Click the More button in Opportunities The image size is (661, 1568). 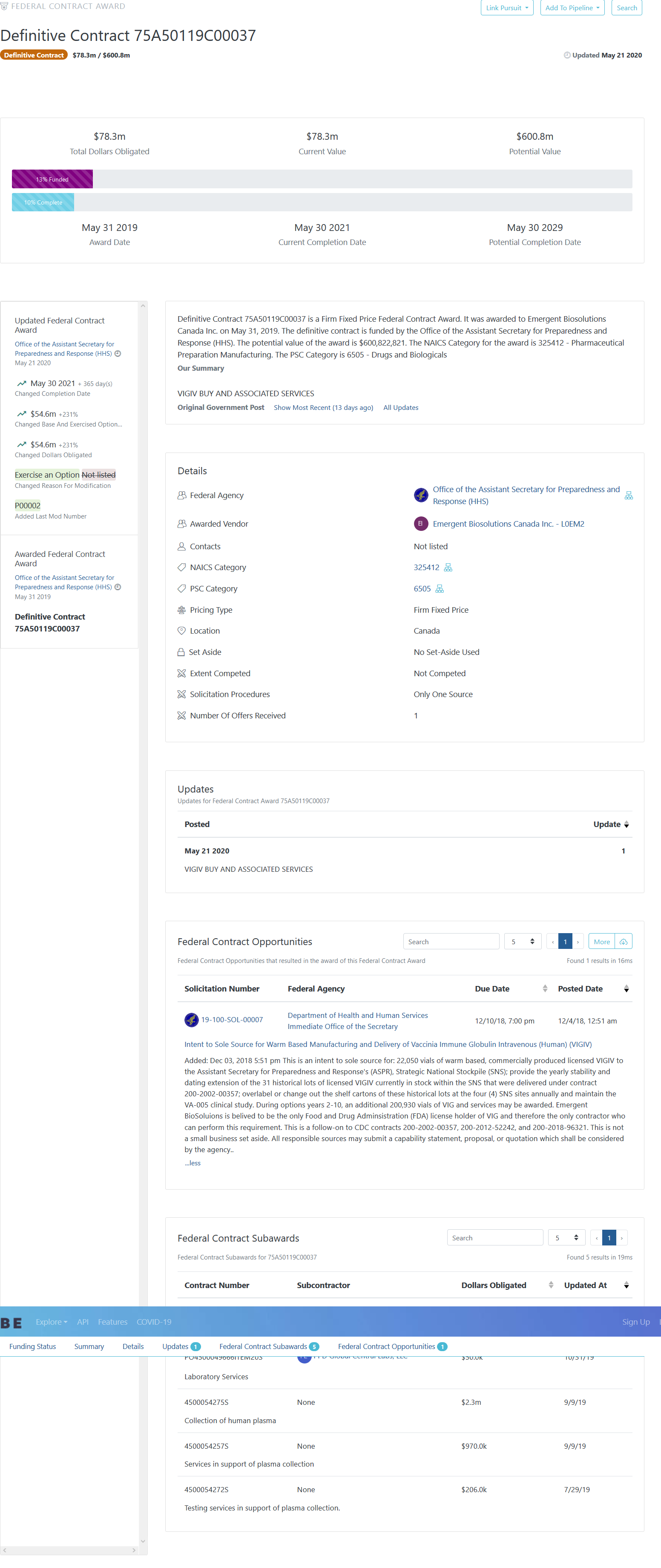601,942
